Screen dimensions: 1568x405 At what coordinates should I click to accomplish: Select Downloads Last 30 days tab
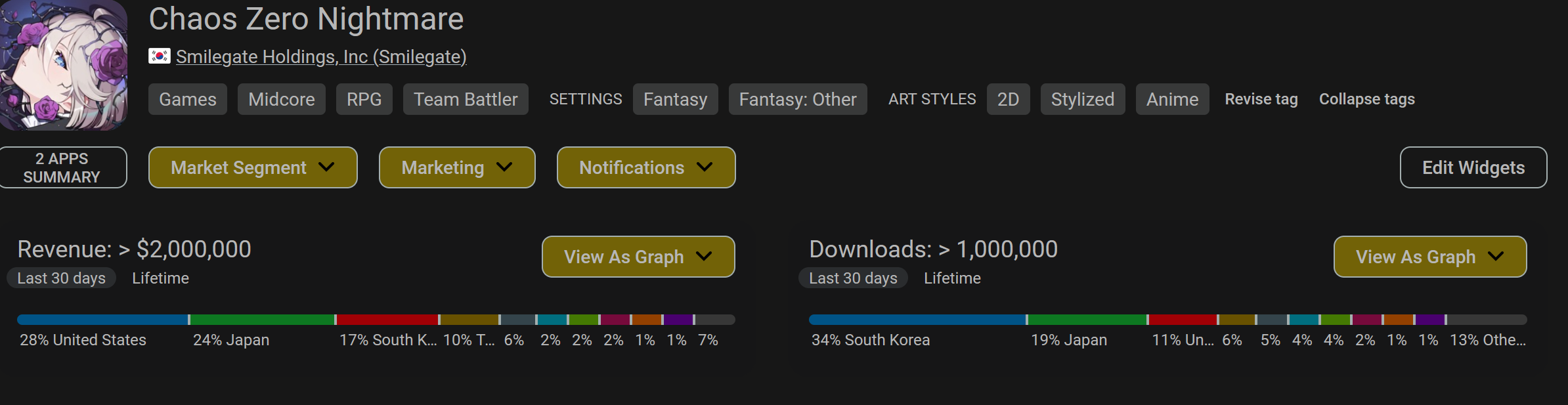tap(854, 278)
